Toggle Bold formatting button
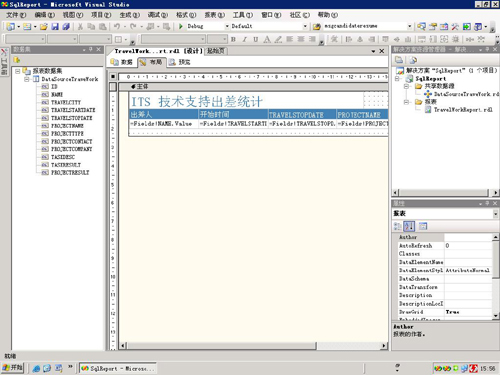The width and height of the screenshot is (500, 375). pyautogui.click(x=233, y=39)
